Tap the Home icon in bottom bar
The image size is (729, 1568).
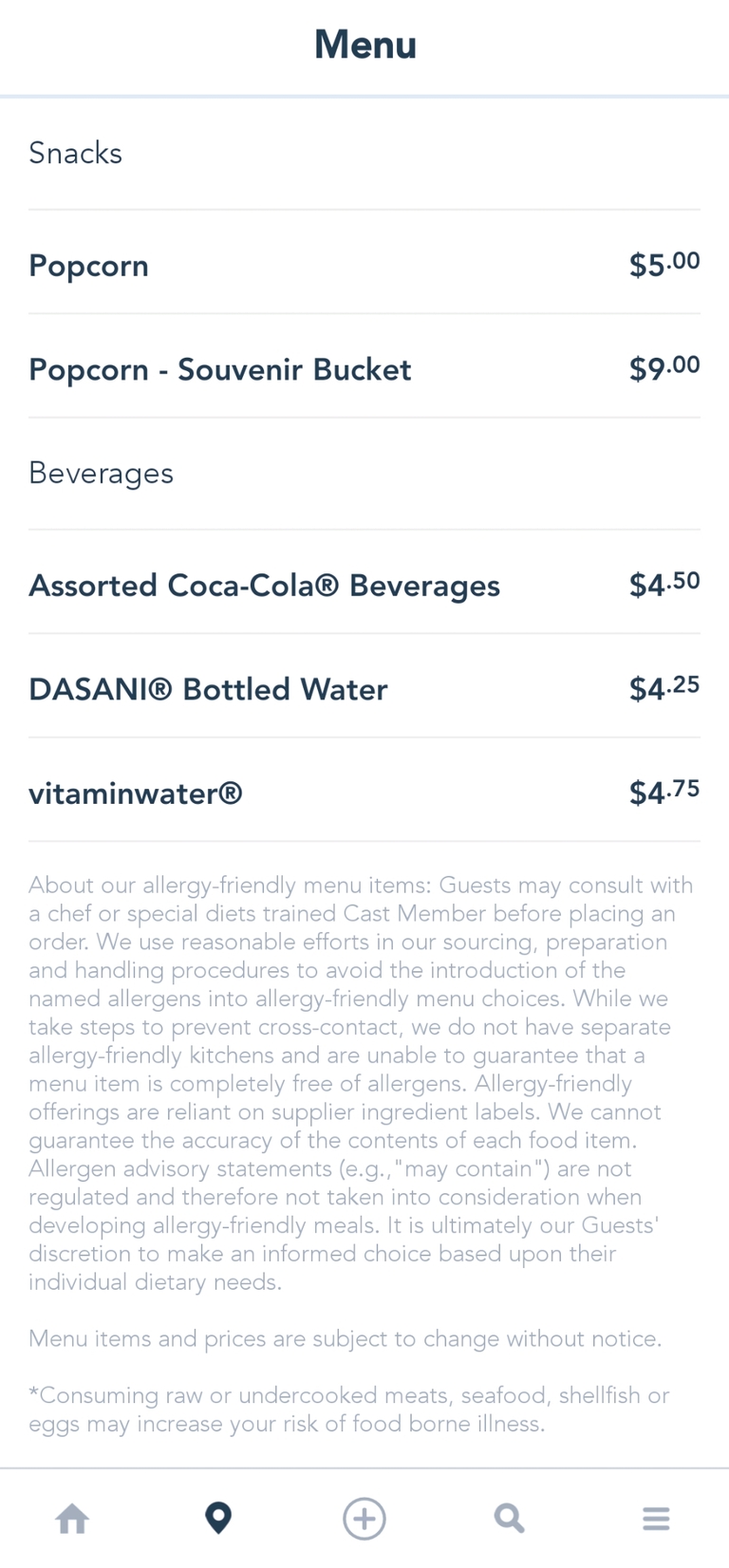72,1519
